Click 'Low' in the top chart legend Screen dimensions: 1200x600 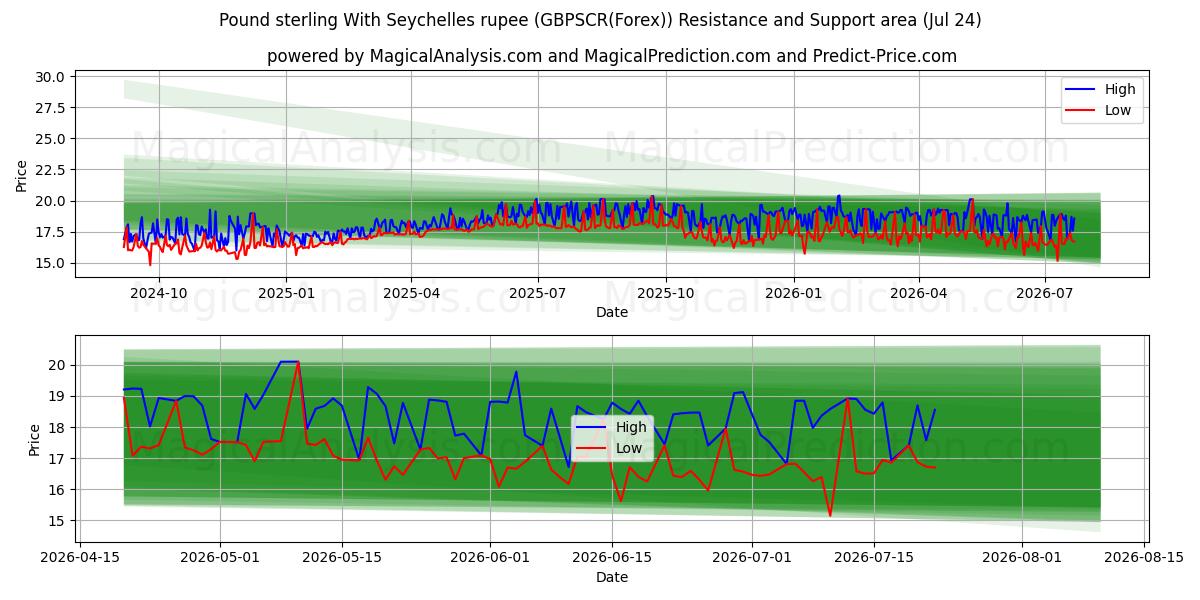pos(1118,110)
